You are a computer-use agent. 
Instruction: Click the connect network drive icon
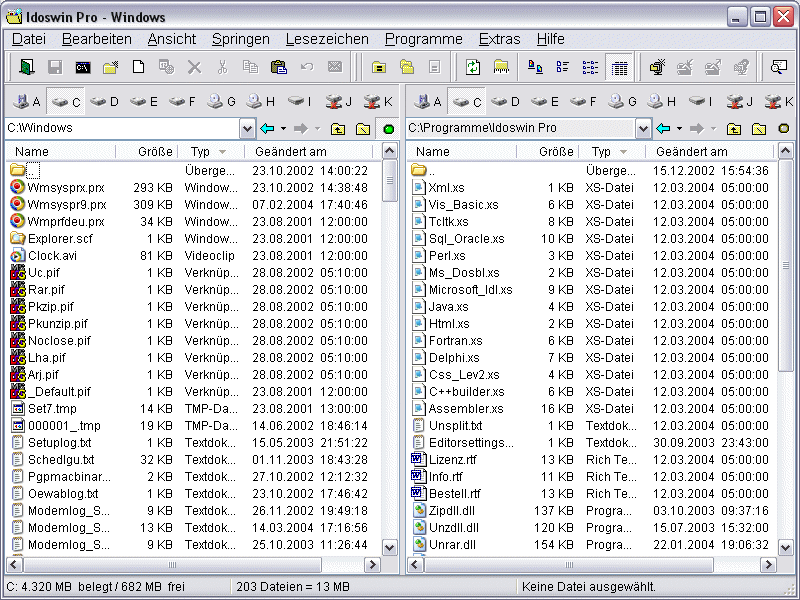pyautogui.click(x=657, y=67)
